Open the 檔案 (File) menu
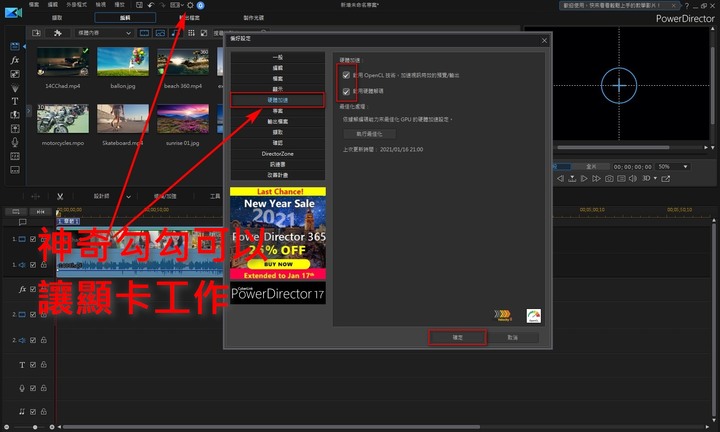The height and width of the screenshot is (432, 720). coord(34,5)
